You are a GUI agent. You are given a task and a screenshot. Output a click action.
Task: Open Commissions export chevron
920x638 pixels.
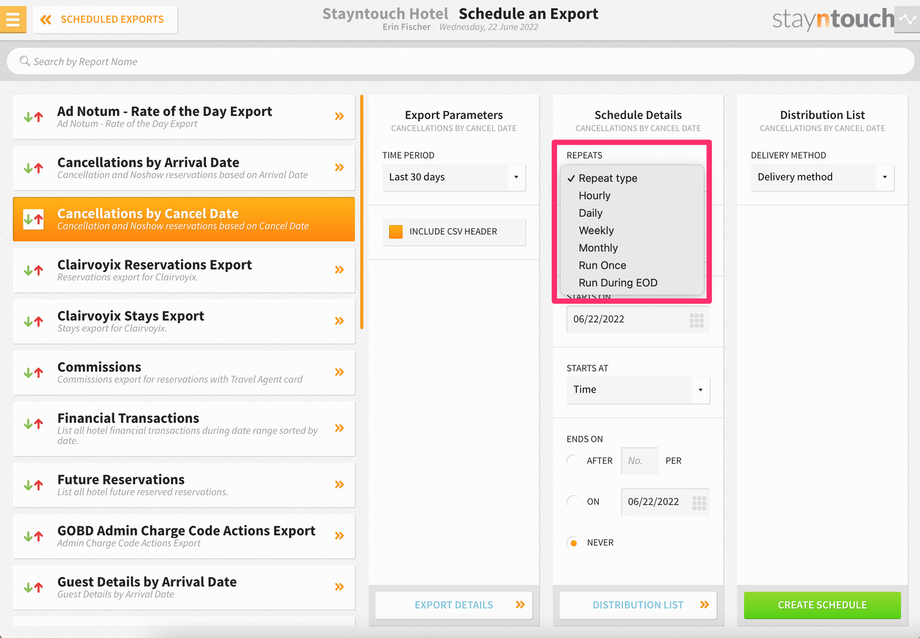pos(339,372)
